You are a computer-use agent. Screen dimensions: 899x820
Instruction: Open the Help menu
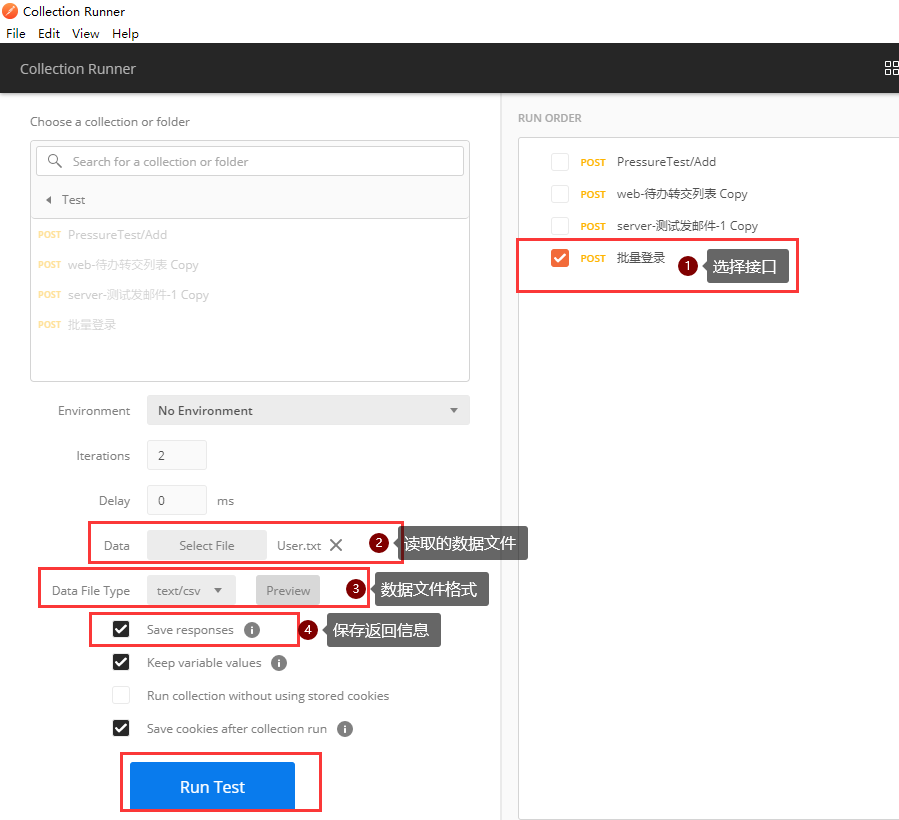(x=125, y=33)
